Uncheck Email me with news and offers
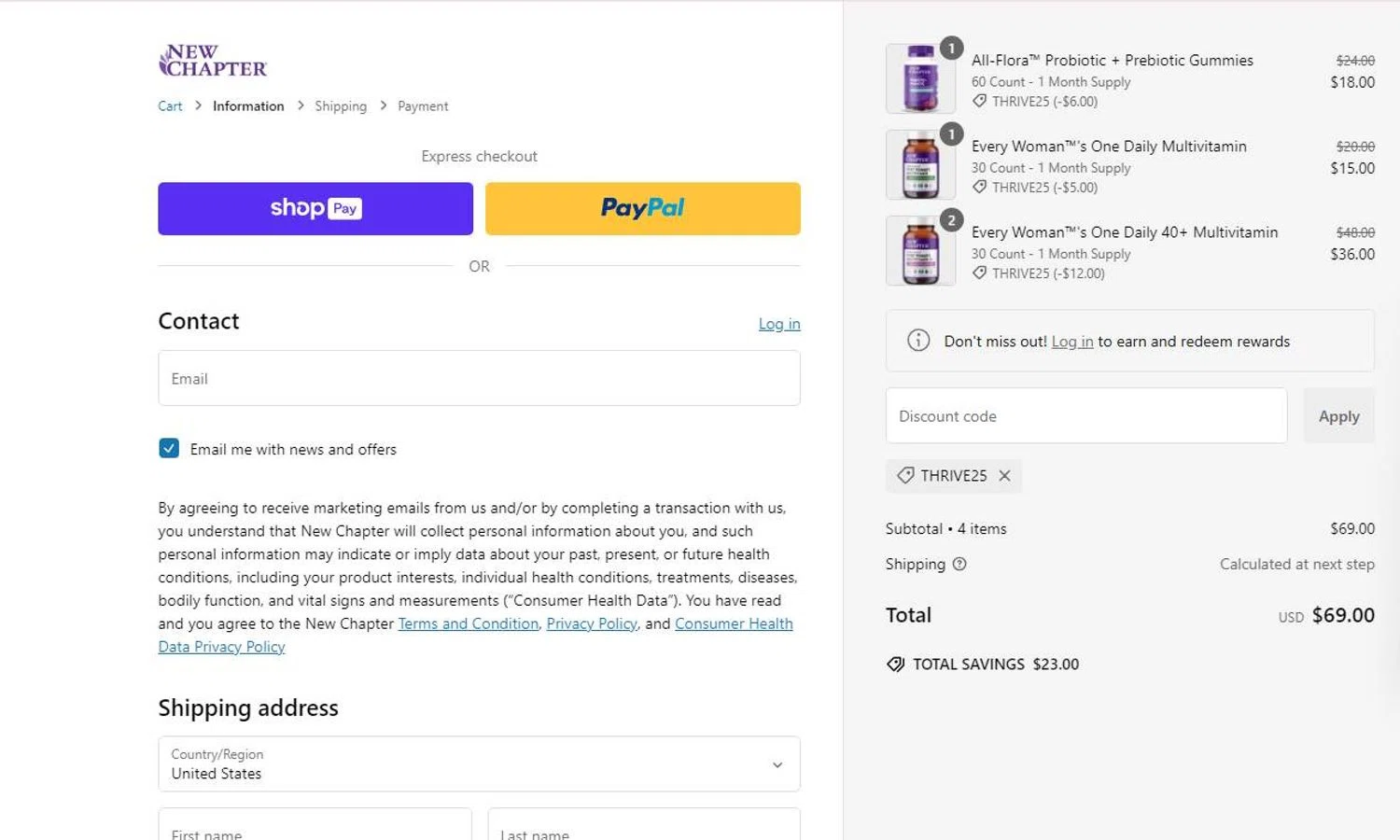The image size is (1400, 840). pyautogui.click(x=169, y=449)
